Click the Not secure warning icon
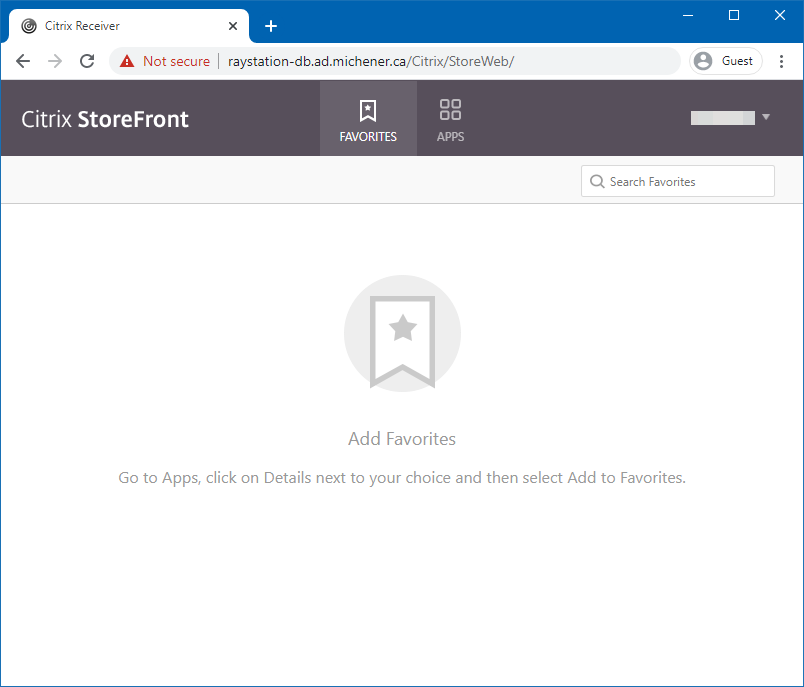Viewport: 804px width, 687px height. [x=127, y=61]
